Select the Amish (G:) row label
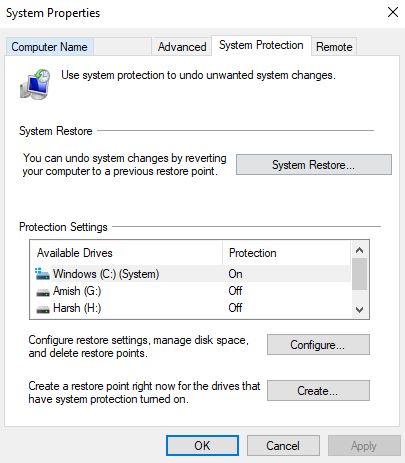Image resolution: width=405 pixels, height=463 pixels. [77, 291]
